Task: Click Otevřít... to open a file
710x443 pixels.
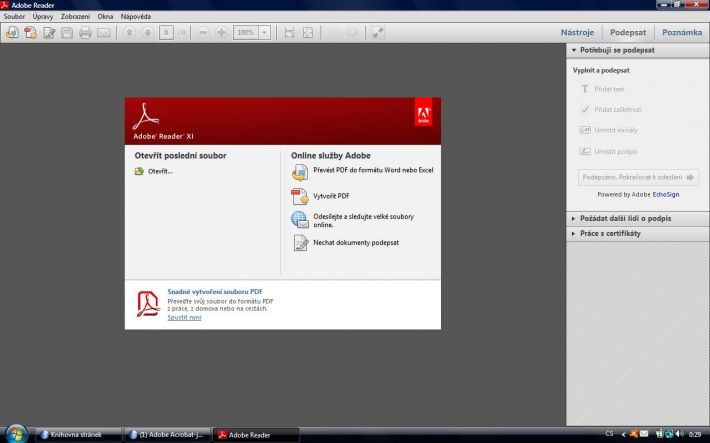Action: [x=160, y=171]
